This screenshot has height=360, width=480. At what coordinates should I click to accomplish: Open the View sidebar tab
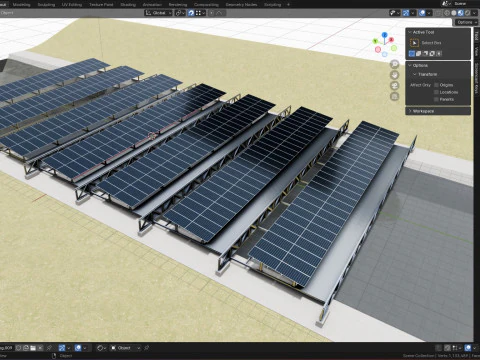[x=476, y=51]
